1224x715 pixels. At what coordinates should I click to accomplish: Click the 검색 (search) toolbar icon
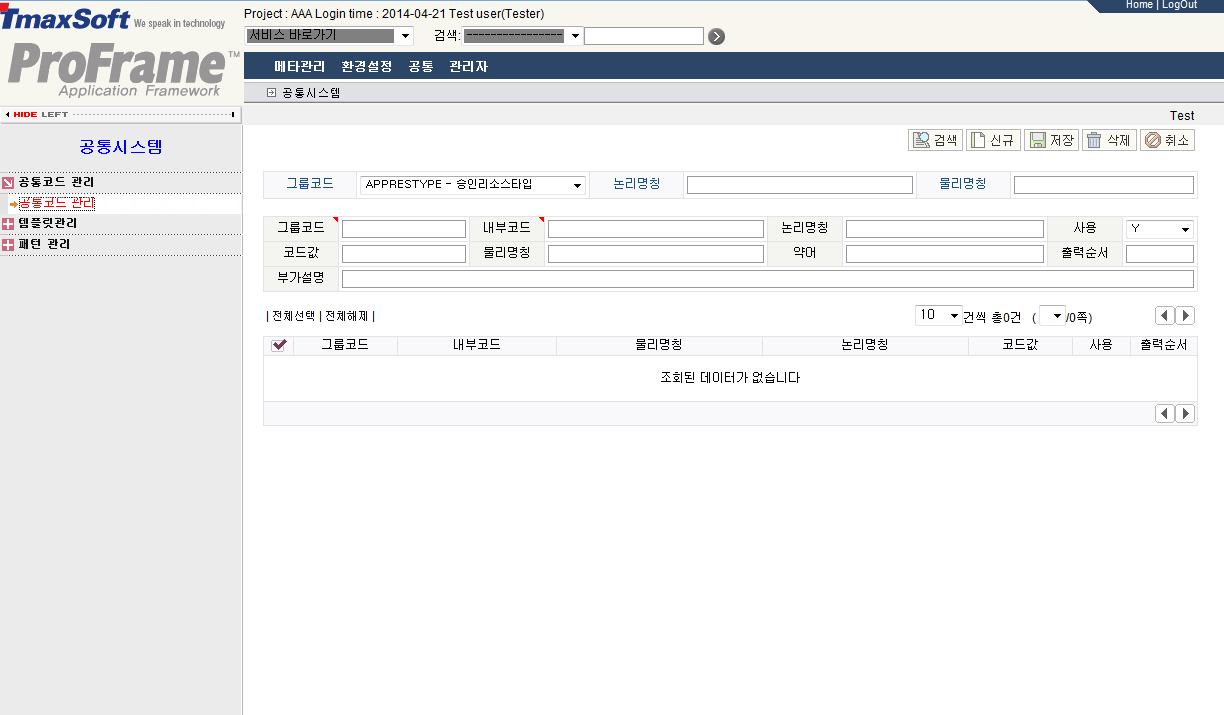[x=934, y=140]
